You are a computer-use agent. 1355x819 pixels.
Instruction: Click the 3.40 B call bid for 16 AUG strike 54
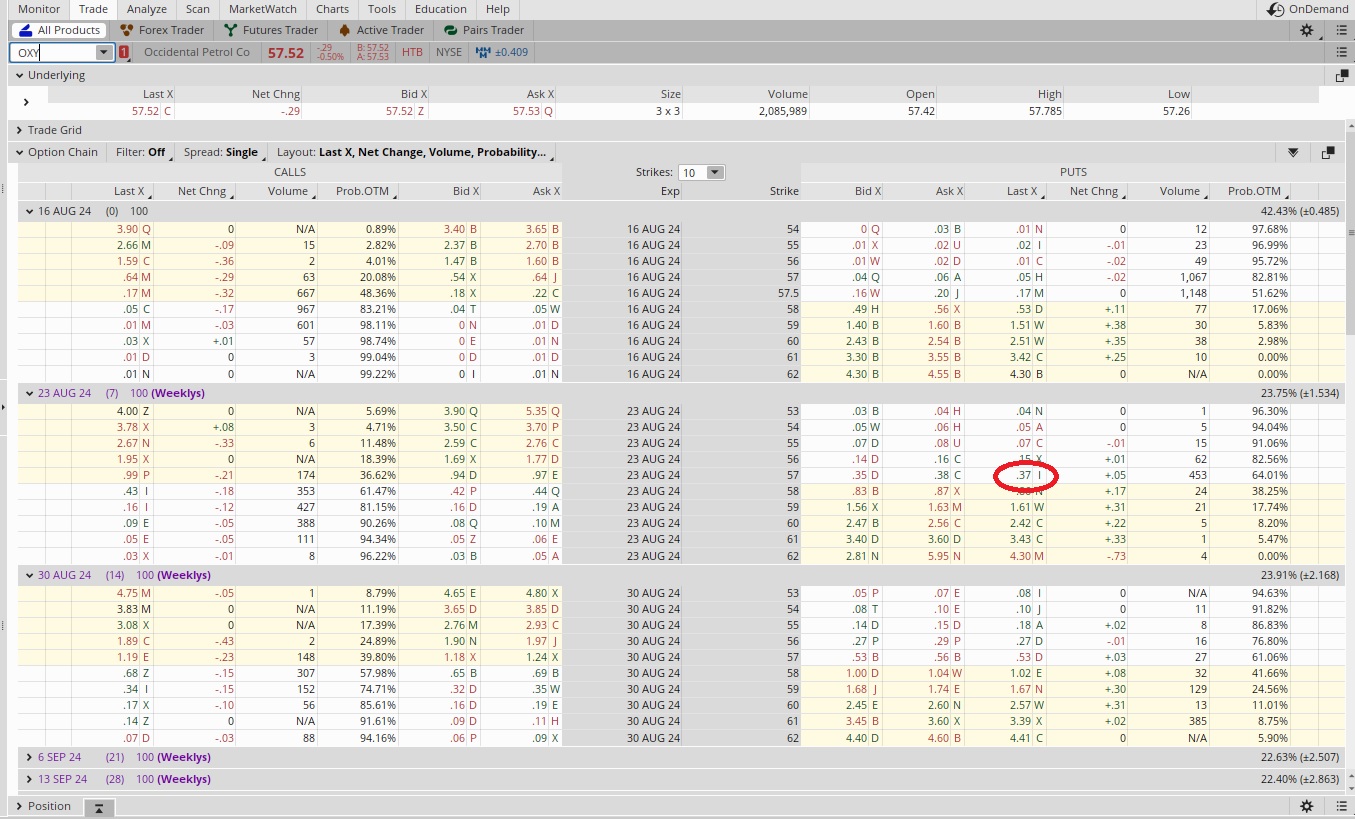pos(461,229)
